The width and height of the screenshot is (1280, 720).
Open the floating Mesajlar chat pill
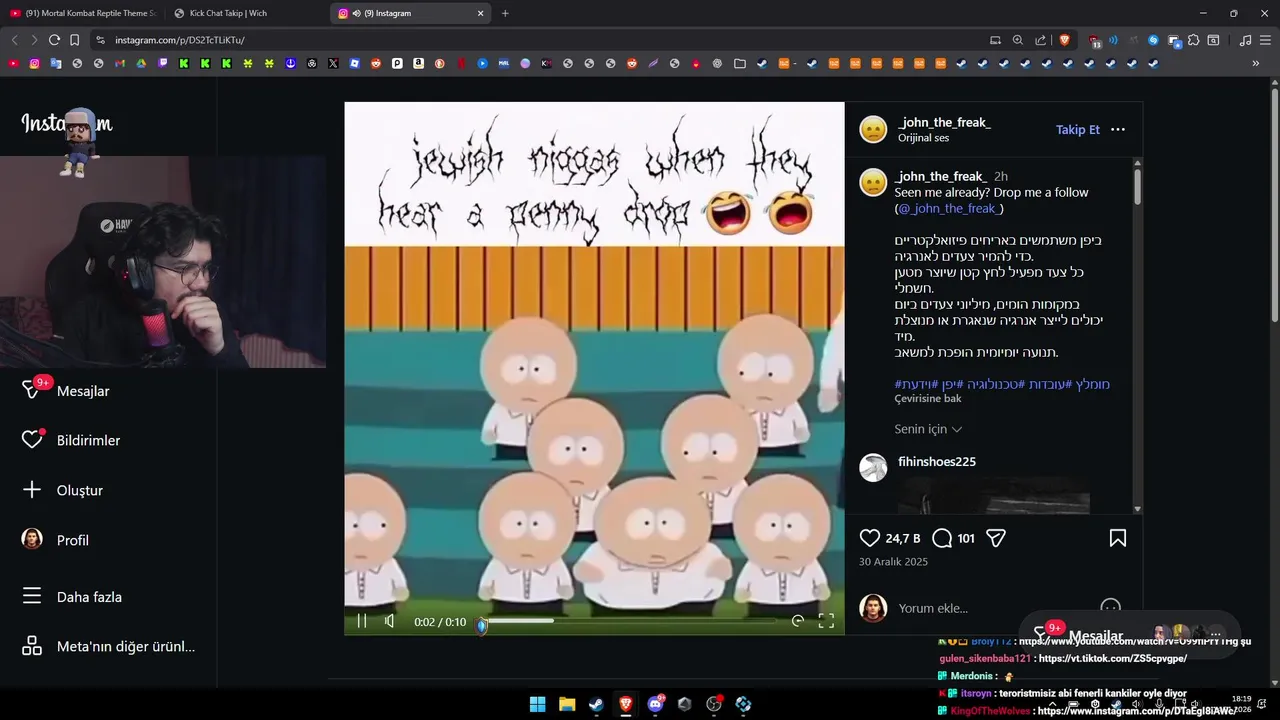coord(1128,635)
